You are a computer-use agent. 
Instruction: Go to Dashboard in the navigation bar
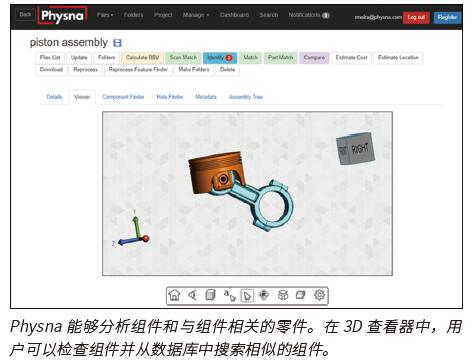tap(234, 15)
